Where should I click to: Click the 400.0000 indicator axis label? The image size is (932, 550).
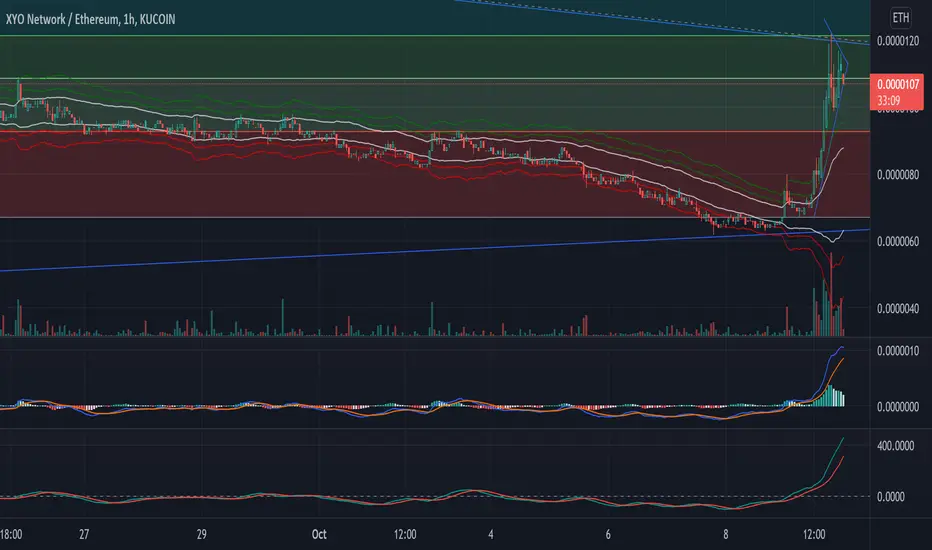[895, 446]
